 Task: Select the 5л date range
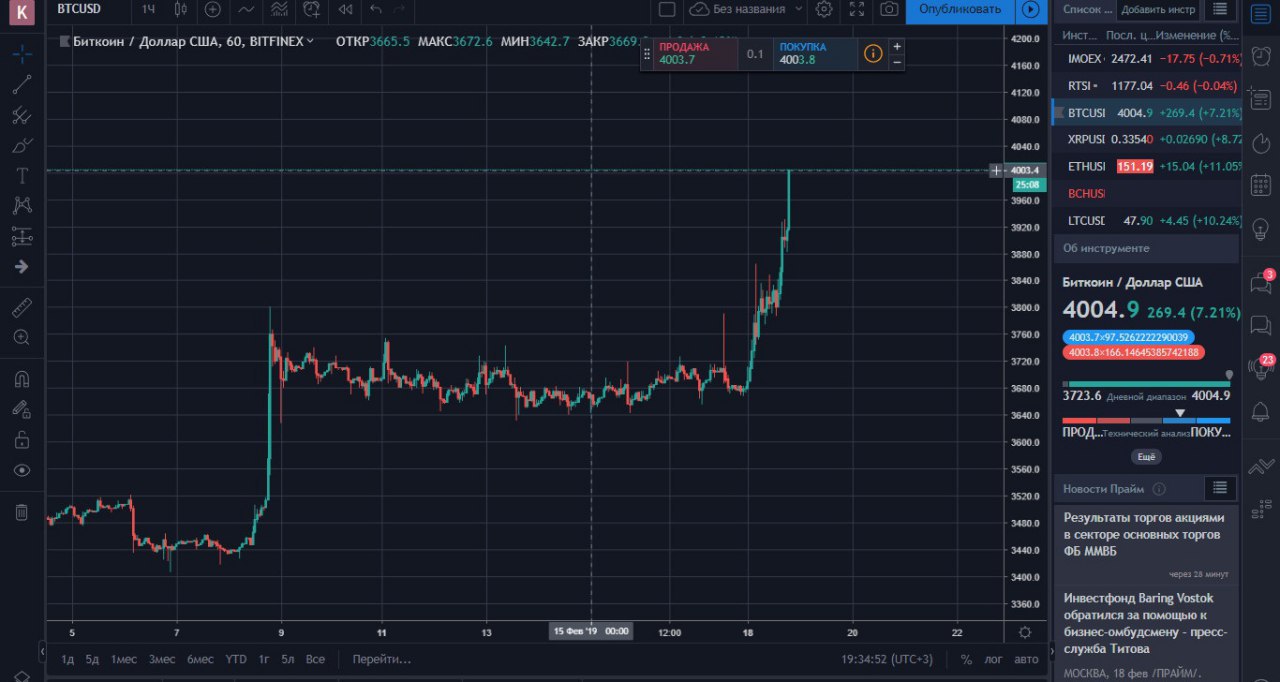pyautogui.click(x=288, y=659)
